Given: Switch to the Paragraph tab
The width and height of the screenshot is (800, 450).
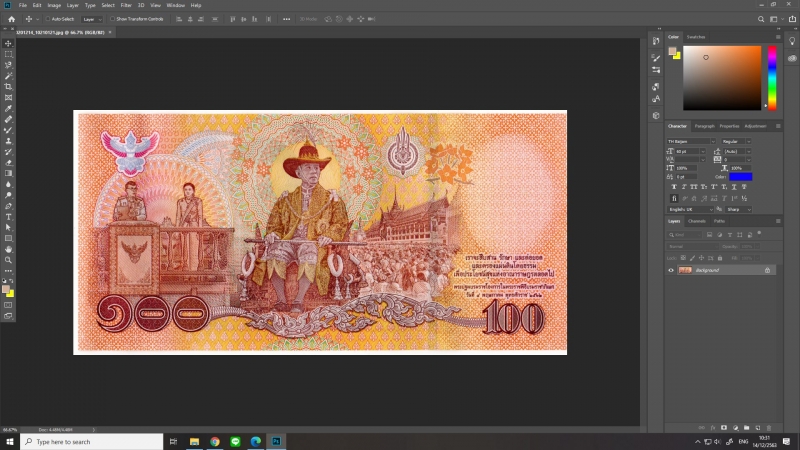Looking at the screenshot, I should 705,127.
